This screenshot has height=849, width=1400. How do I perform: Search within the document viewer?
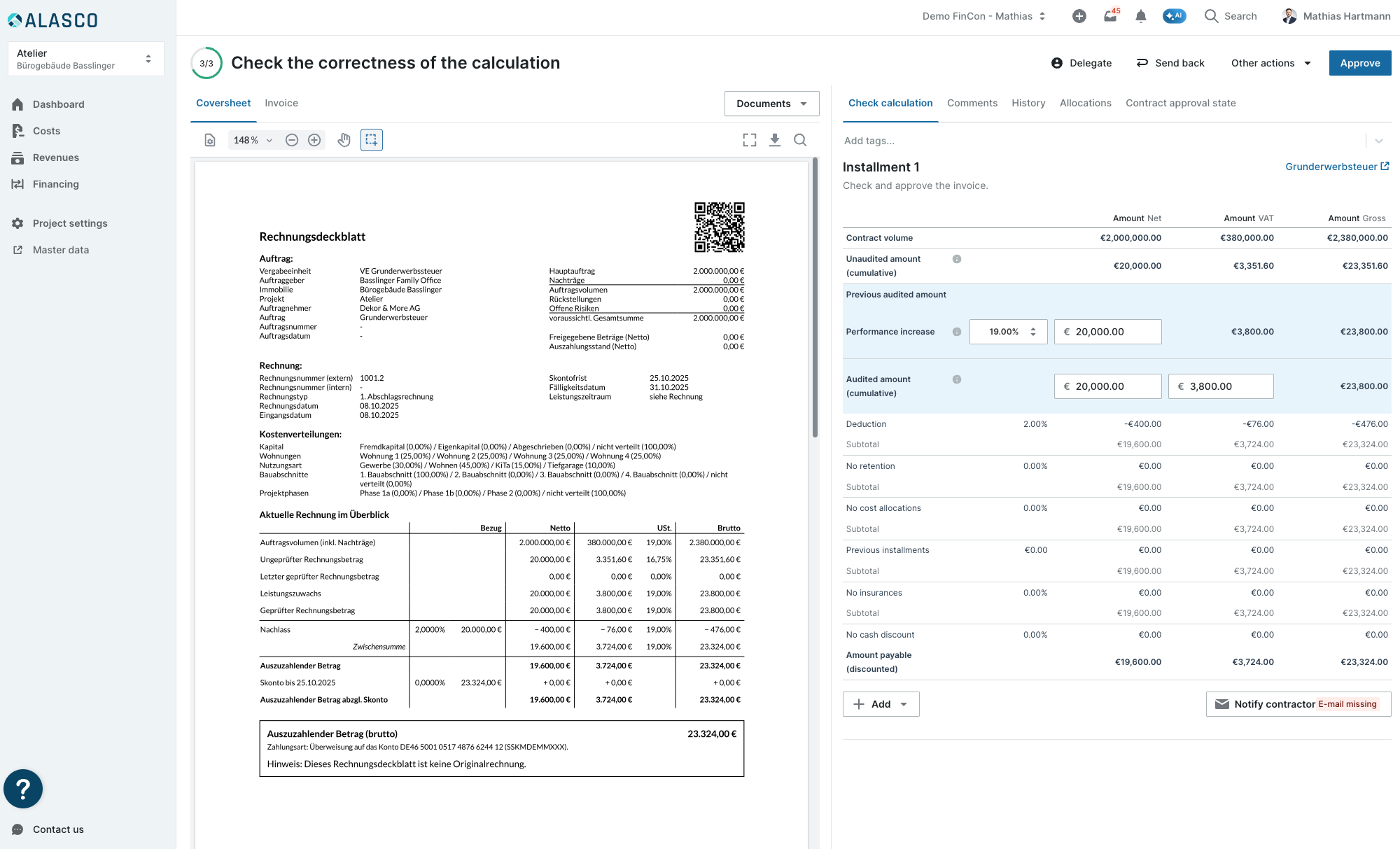coord(800,140)
